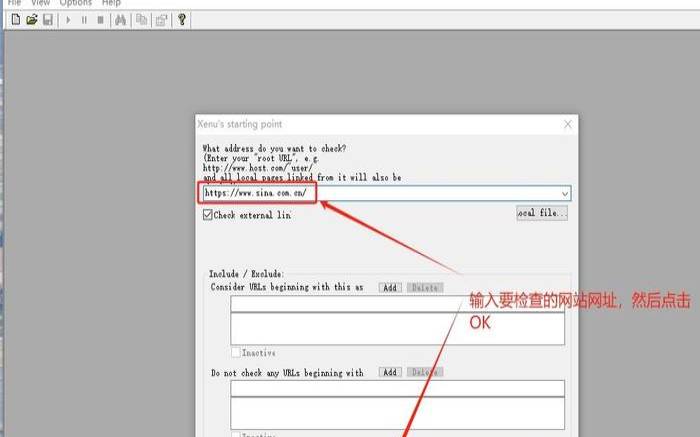Screen dimensions: 700x437
Task: Expand the URL address dropdown arrow
Action: click(565, 193)
